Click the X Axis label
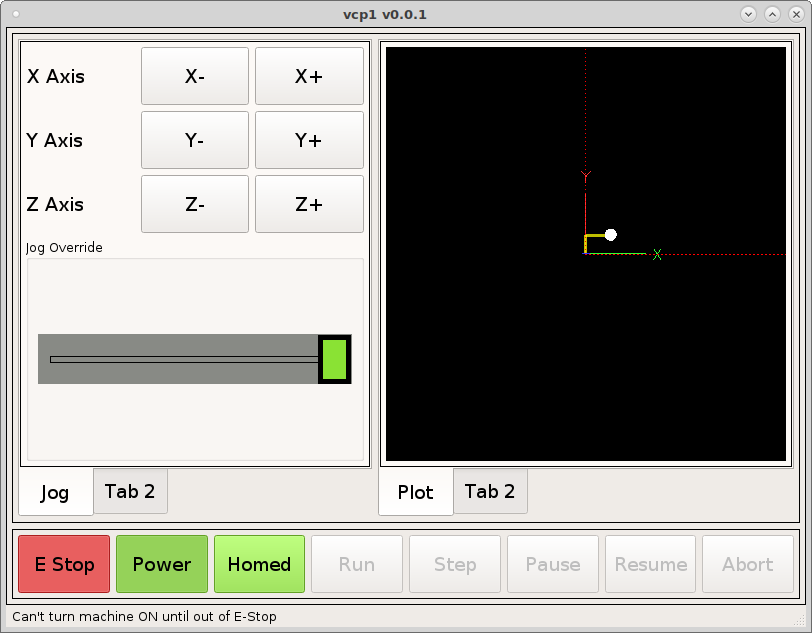 [x=55, y=76]
